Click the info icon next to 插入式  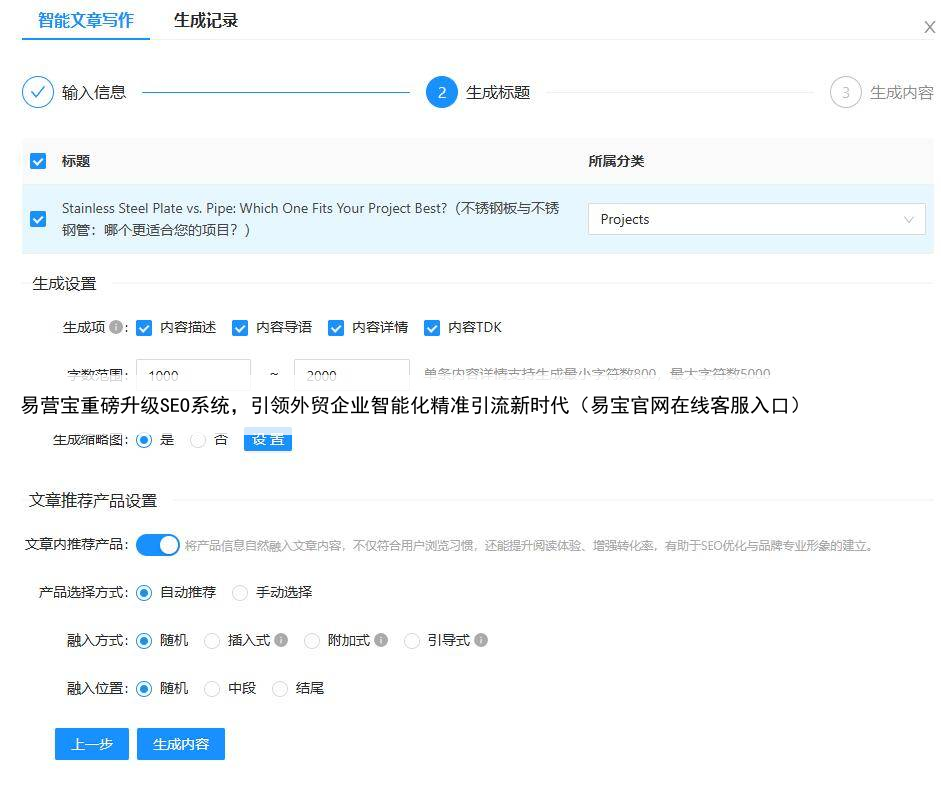(281, 640)
